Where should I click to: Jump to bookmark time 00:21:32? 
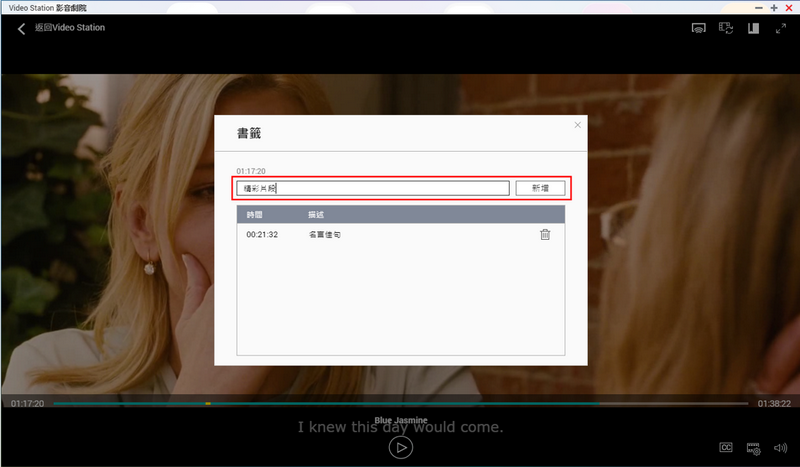(262, 235)
